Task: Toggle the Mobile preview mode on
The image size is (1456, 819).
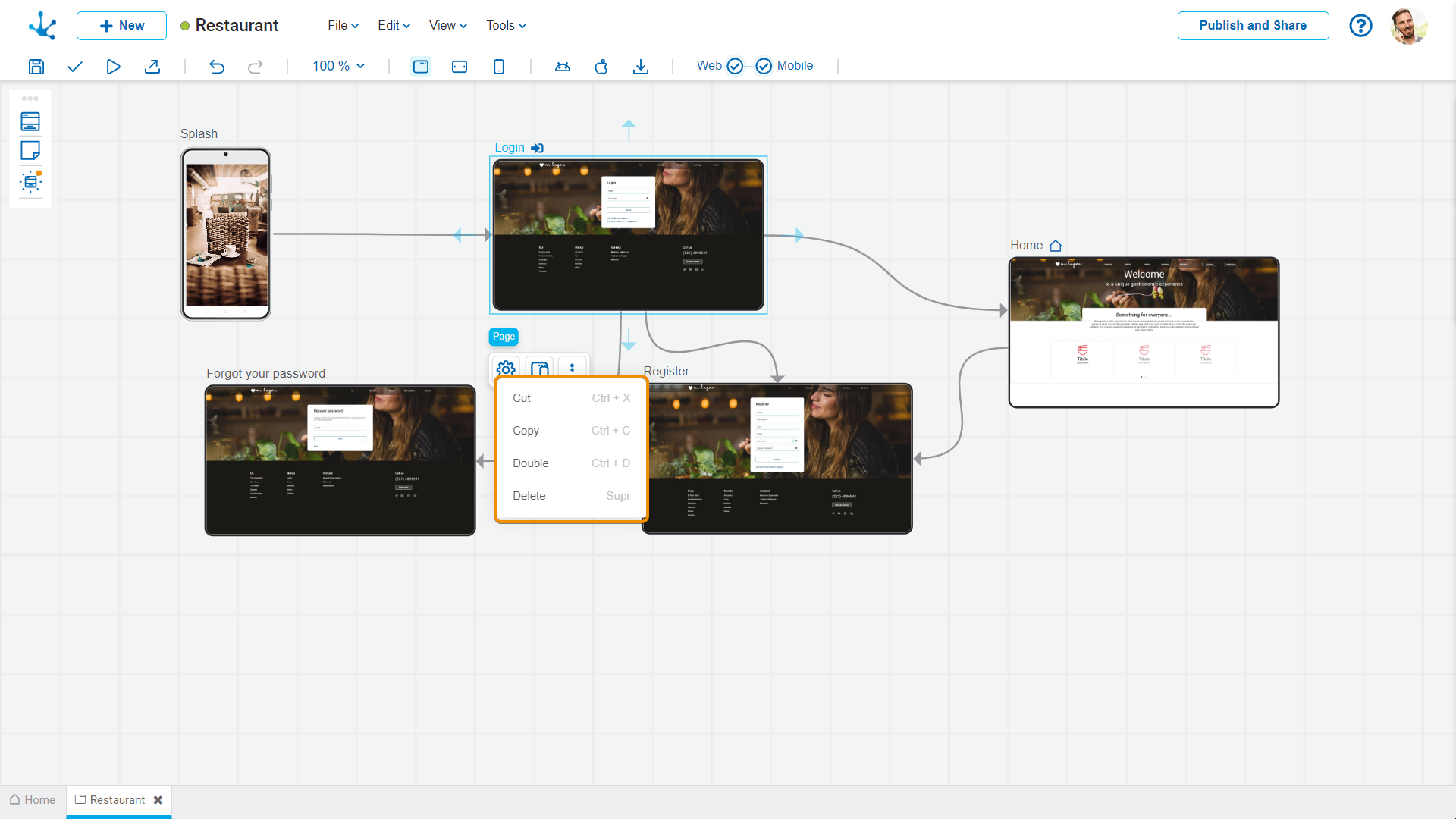Action: [x=764, y=66]
